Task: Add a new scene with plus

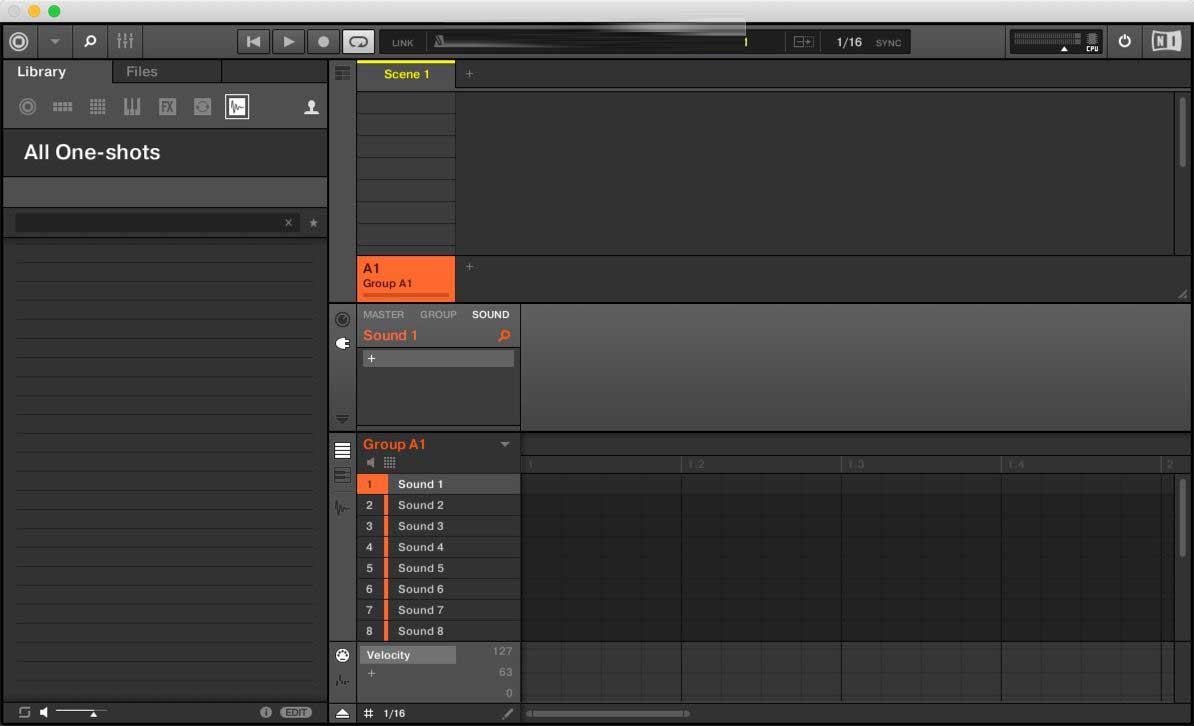Action: (x=469, y=74)
